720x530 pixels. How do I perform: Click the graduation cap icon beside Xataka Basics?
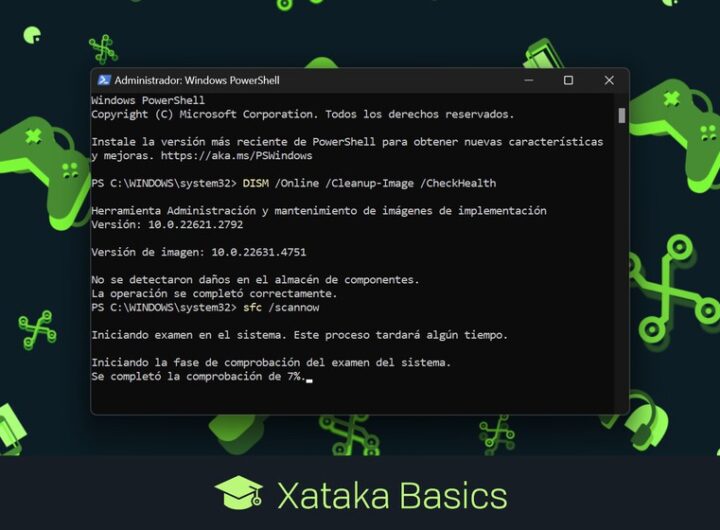click(239, 495)
